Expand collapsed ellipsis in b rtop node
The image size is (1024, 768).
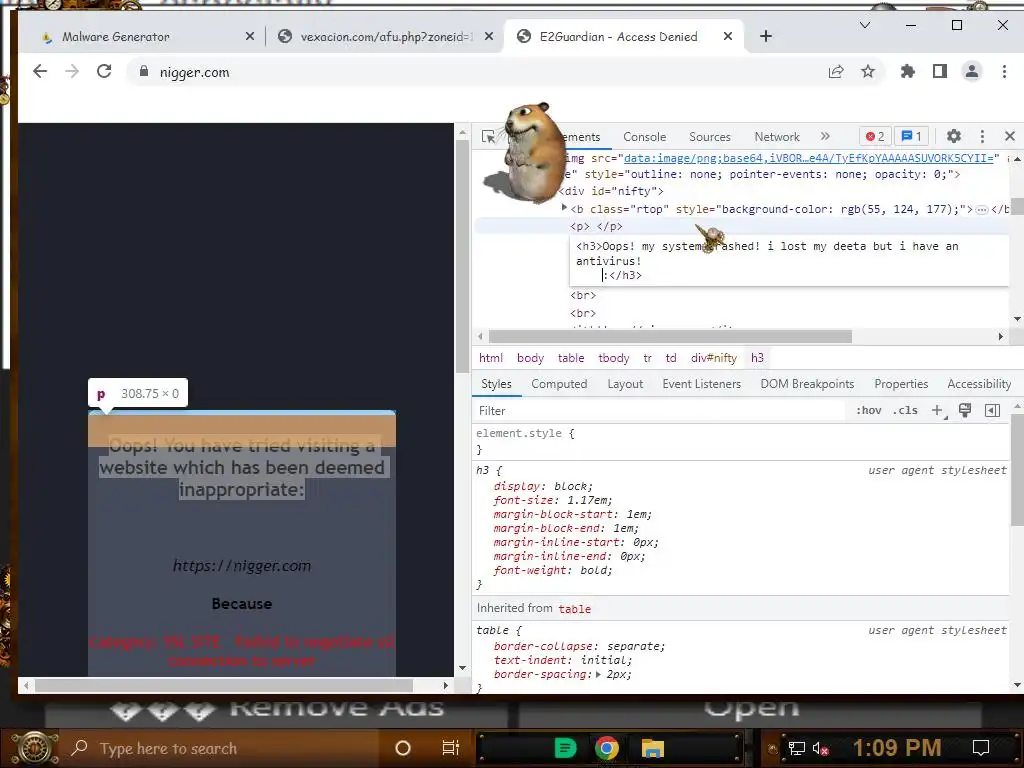pos(982,210)
